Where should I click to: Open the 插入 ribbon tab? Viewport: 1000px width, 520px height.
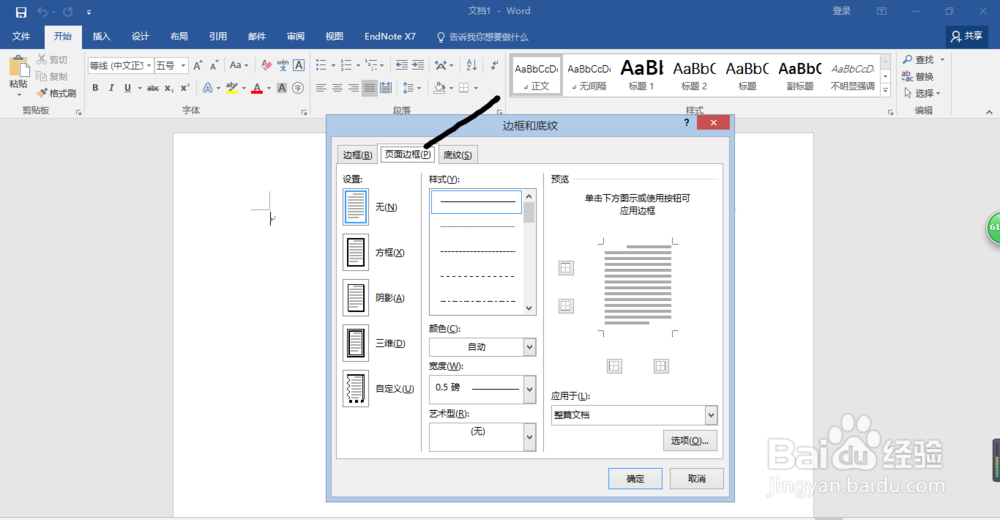click(x=101, y=36)
